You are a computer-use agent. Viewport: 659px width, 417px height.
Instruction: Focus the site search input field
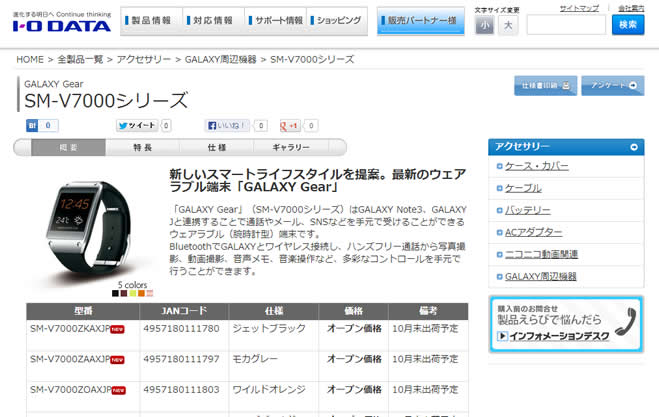pyautogui.click(x=566, y=25)
